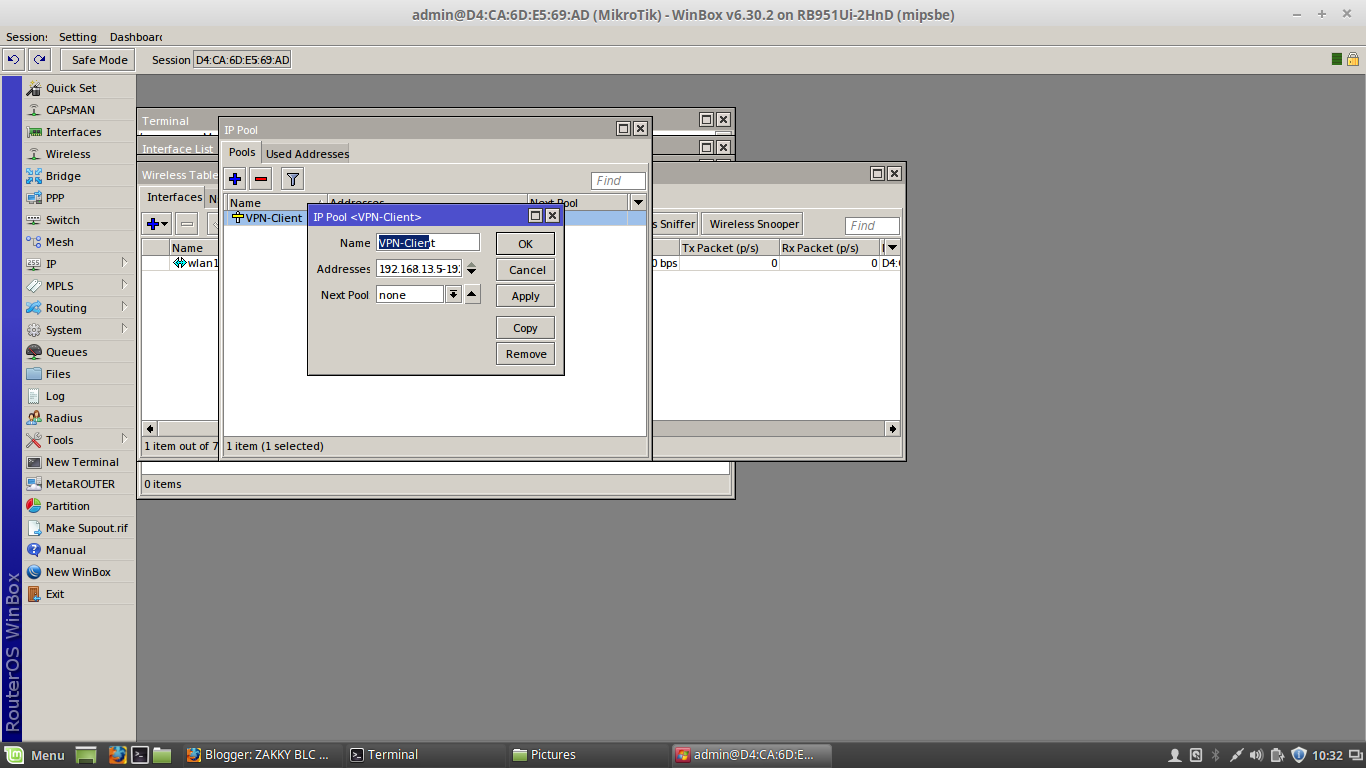Expand the Tools submenu
Image resolution: width=1366 pixels, height=768 pixels.
[x=79, y=440]
